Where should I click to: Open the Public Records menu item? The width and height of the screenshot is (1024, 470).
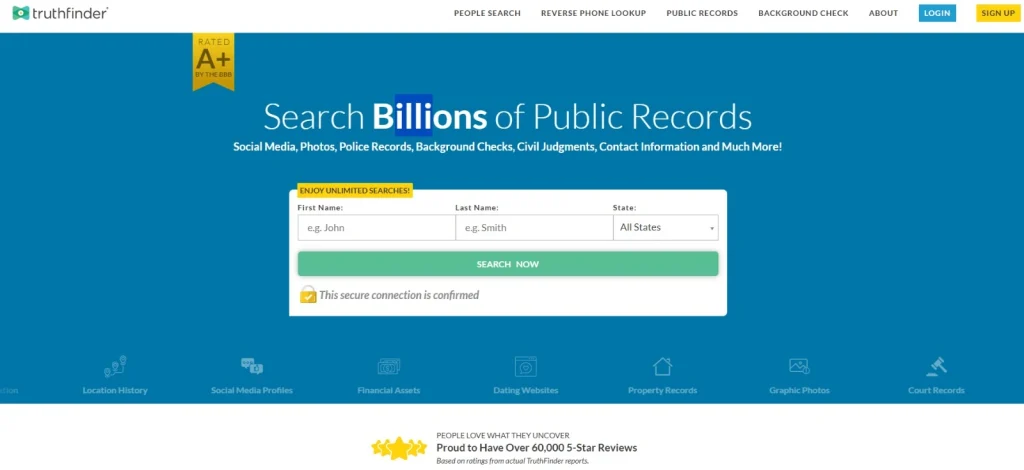tap(702, 13)
